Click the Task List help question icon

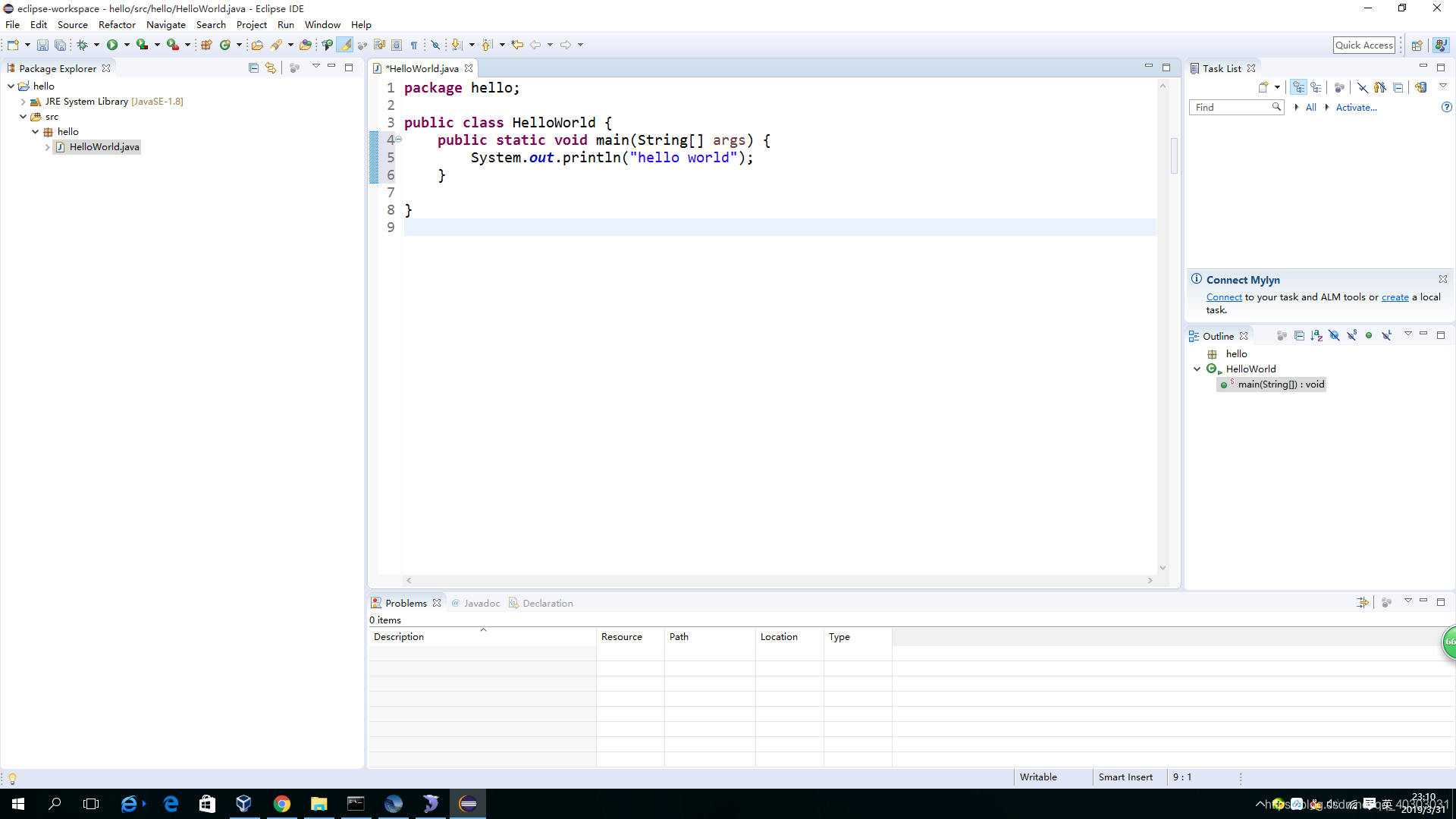click(x=1446, y=108)
